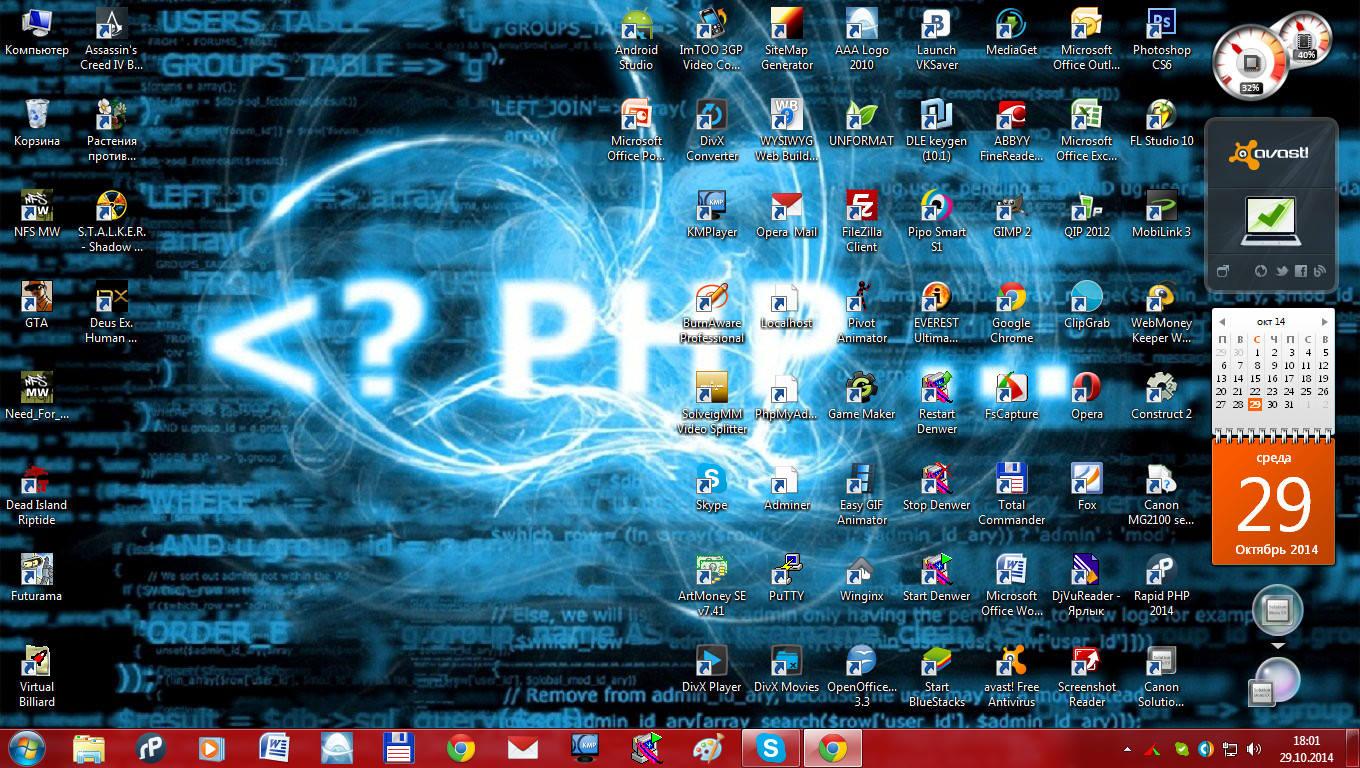Viewport: 1360px width, 768px height.
Task: Open the taskbar clock showing 18:01
Action: 1306,748
